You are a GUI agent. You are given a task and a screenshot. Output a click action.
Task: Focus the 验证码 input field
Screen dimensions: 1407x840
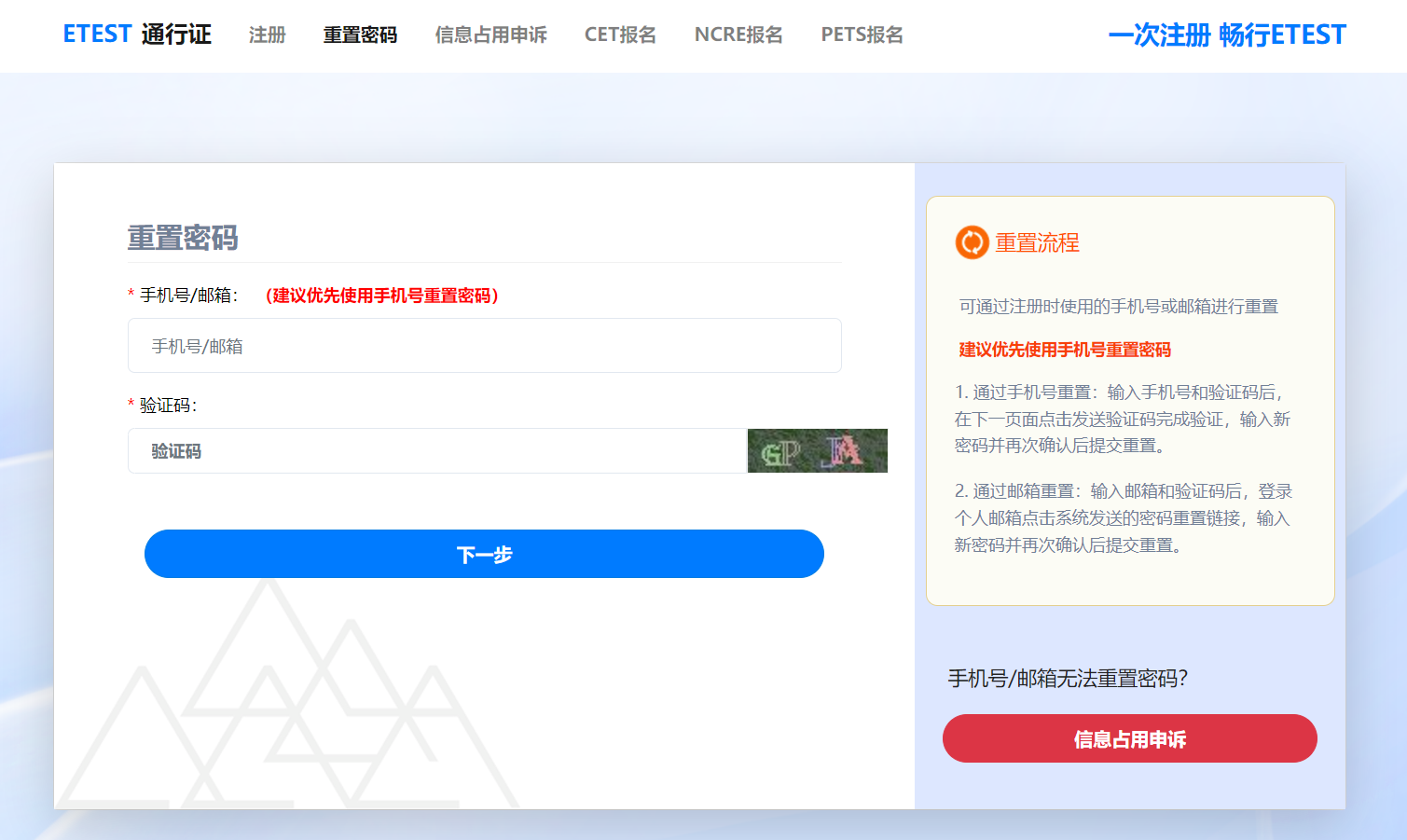(436, 451)
